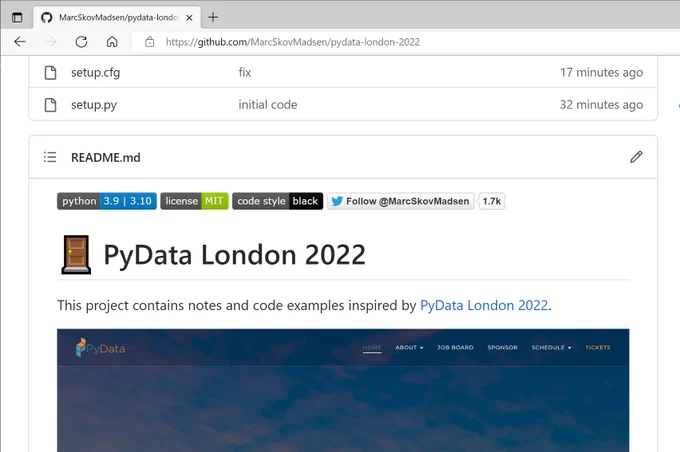Click the PyData London 2022 heading
Screen dimensions: 680x452
click(x=235, y=255)
